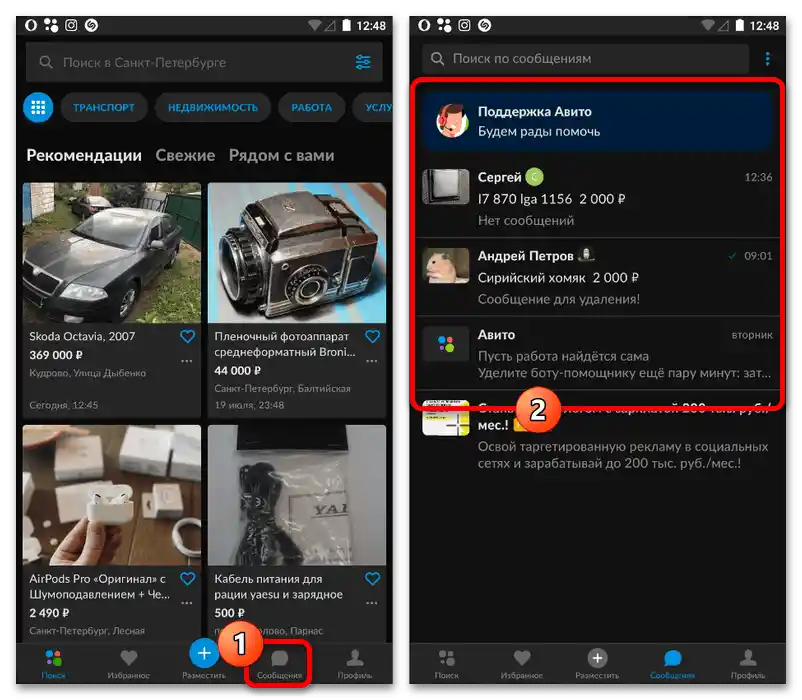This screenshot has height=700, width=802.
Task: Tap the I7 870 lga 1156 item thumbnail
Action: point(445,187)
